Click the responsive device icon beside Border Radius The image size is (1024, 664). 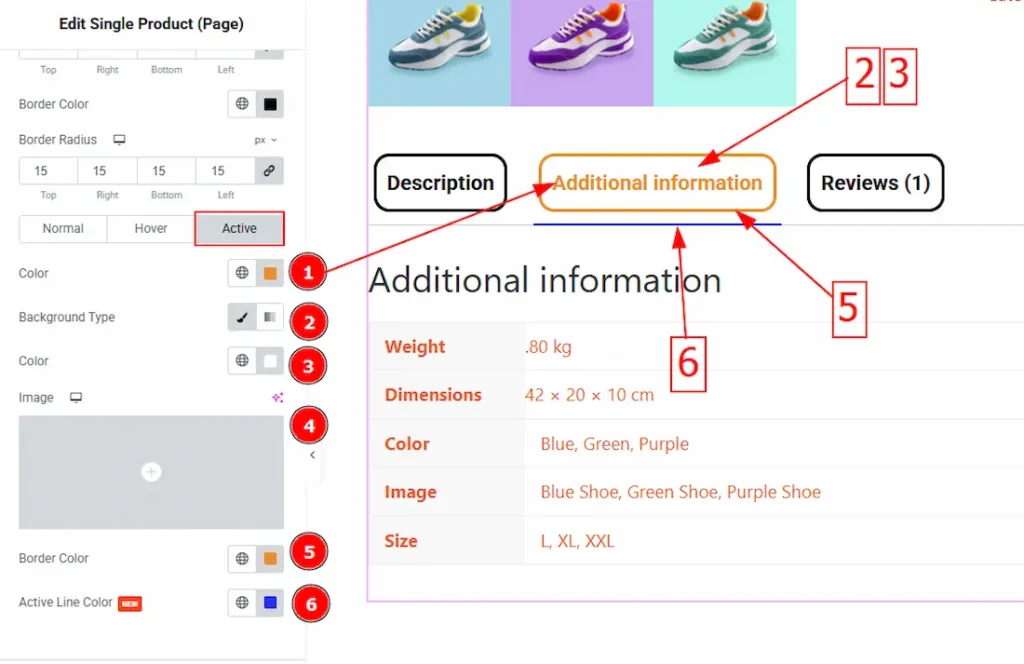point(119,140)
